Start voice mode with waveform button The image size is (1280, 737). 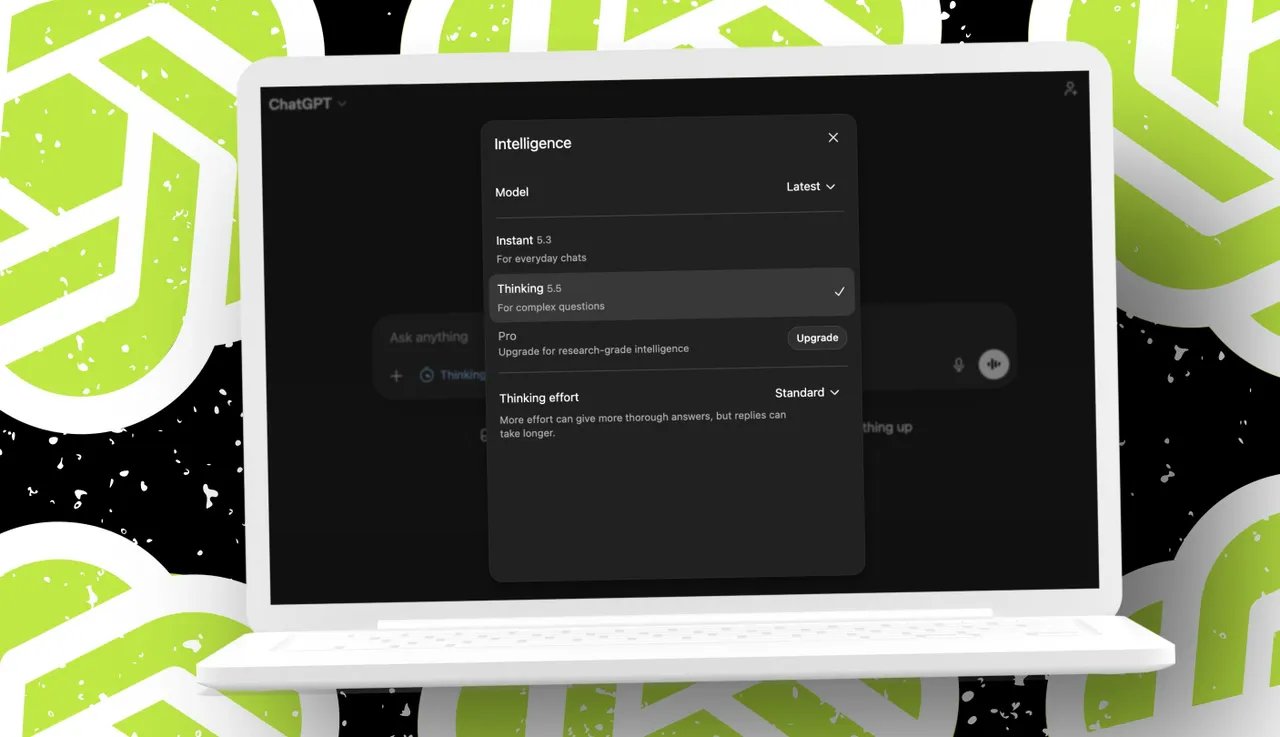pyautogui.click(x=994, y=364)
